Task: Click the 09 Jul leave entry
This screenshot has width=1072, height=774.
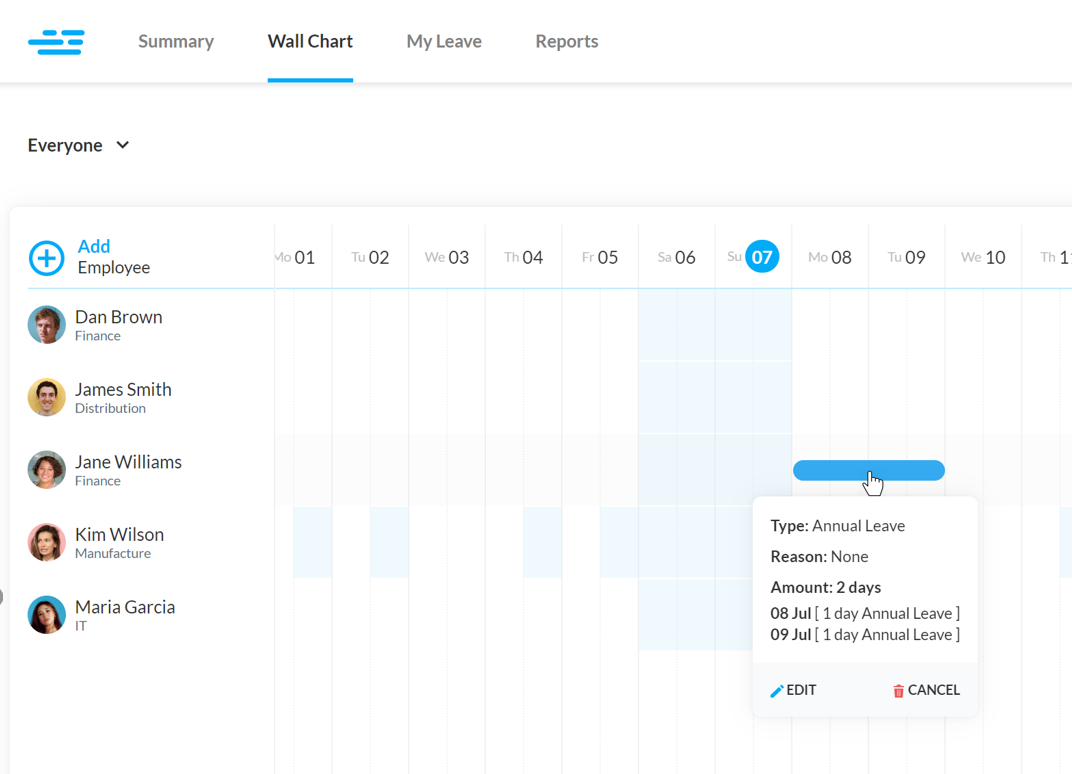Action: pos(865,635)
